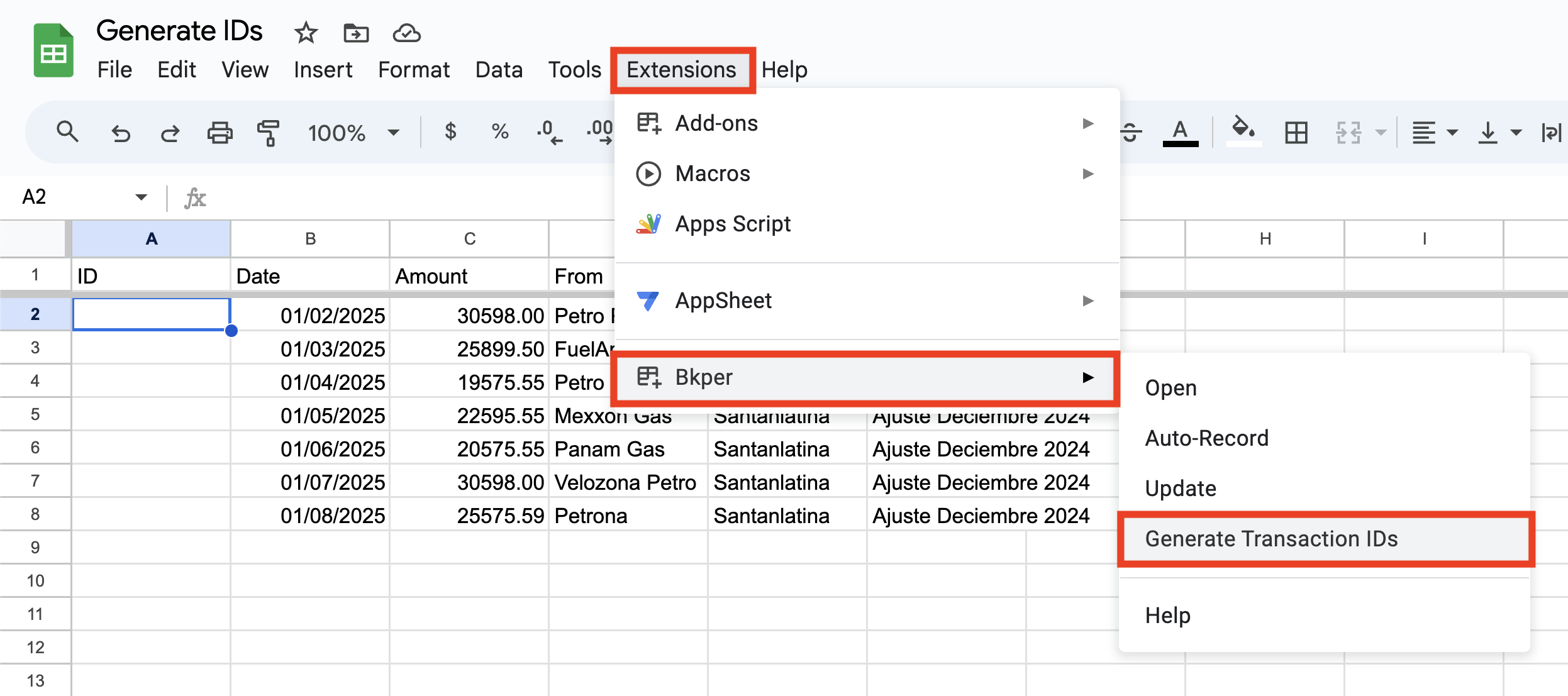The height and width of the screenshot is (696, 1568).
Task: Undo the last action
Action: coord(121,132)
